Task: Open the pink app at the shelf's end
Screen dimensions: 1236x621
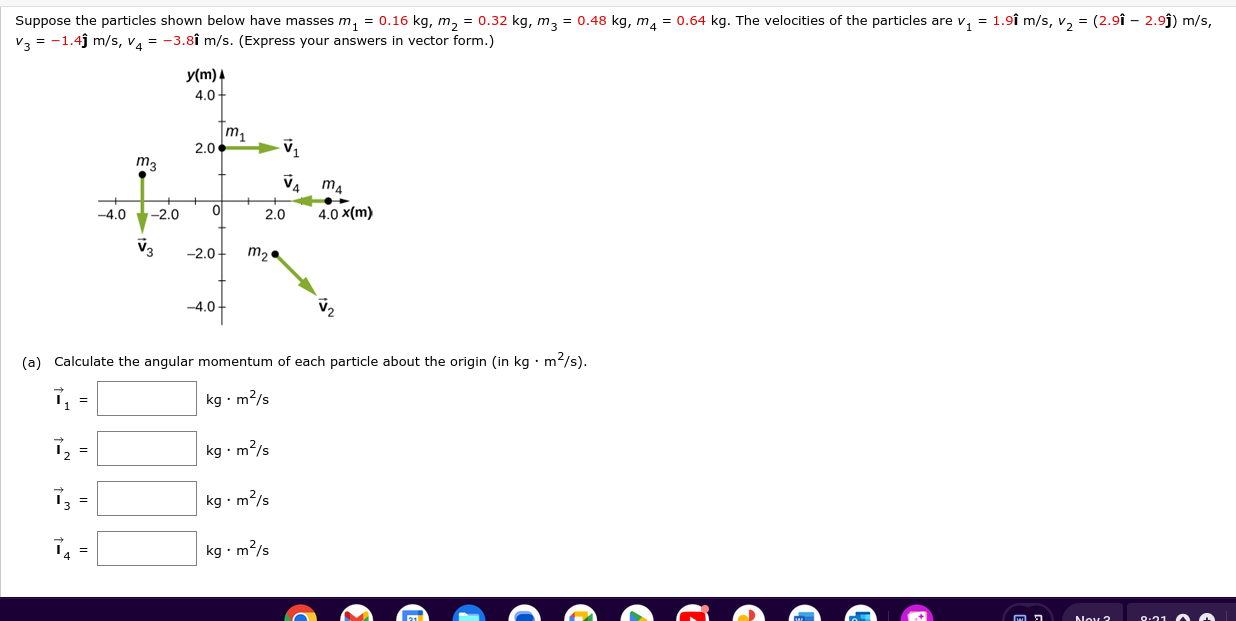Action: [x=917, y=614]
